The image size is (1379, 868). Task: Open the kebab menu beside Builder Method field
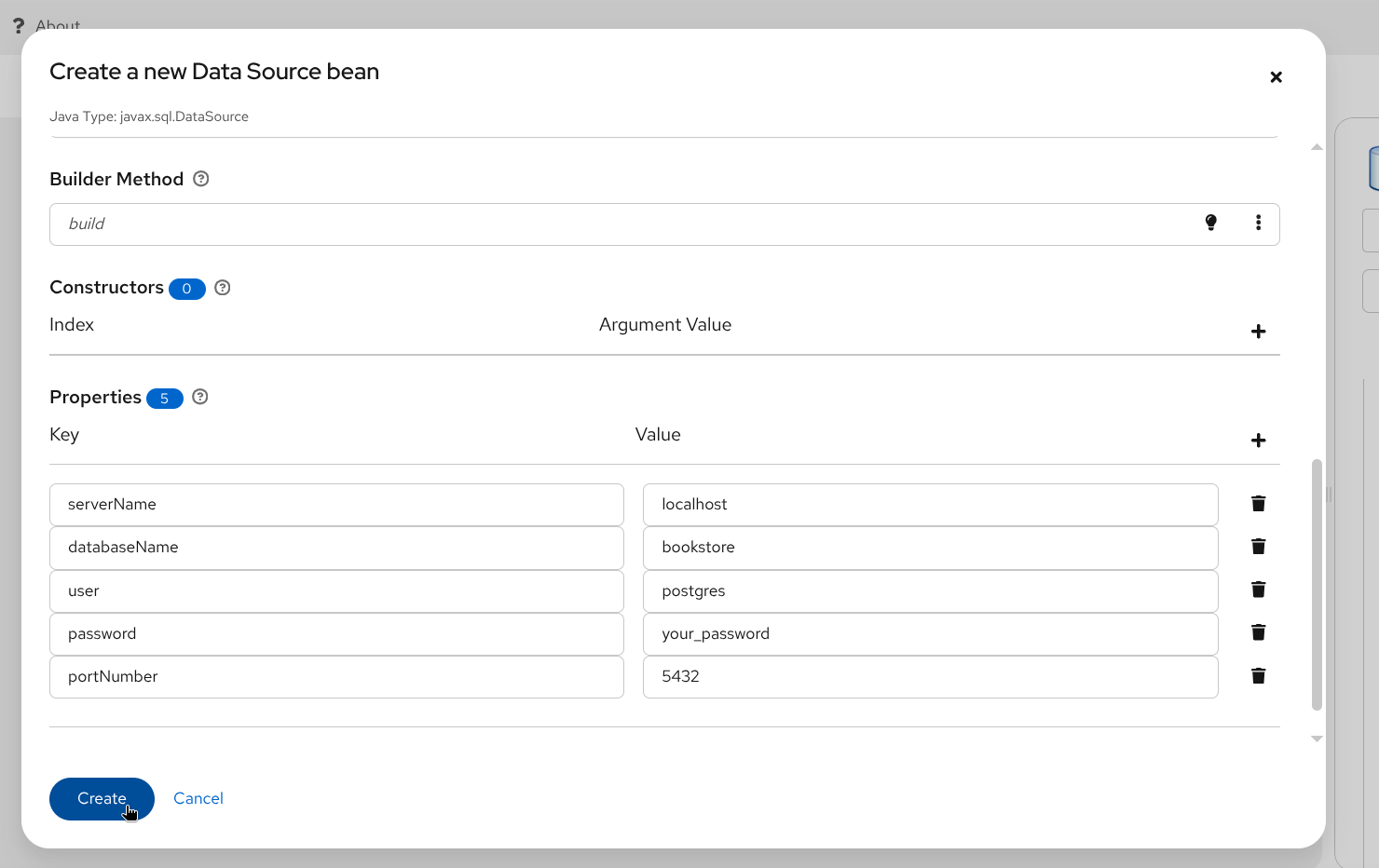(1258, 223)
